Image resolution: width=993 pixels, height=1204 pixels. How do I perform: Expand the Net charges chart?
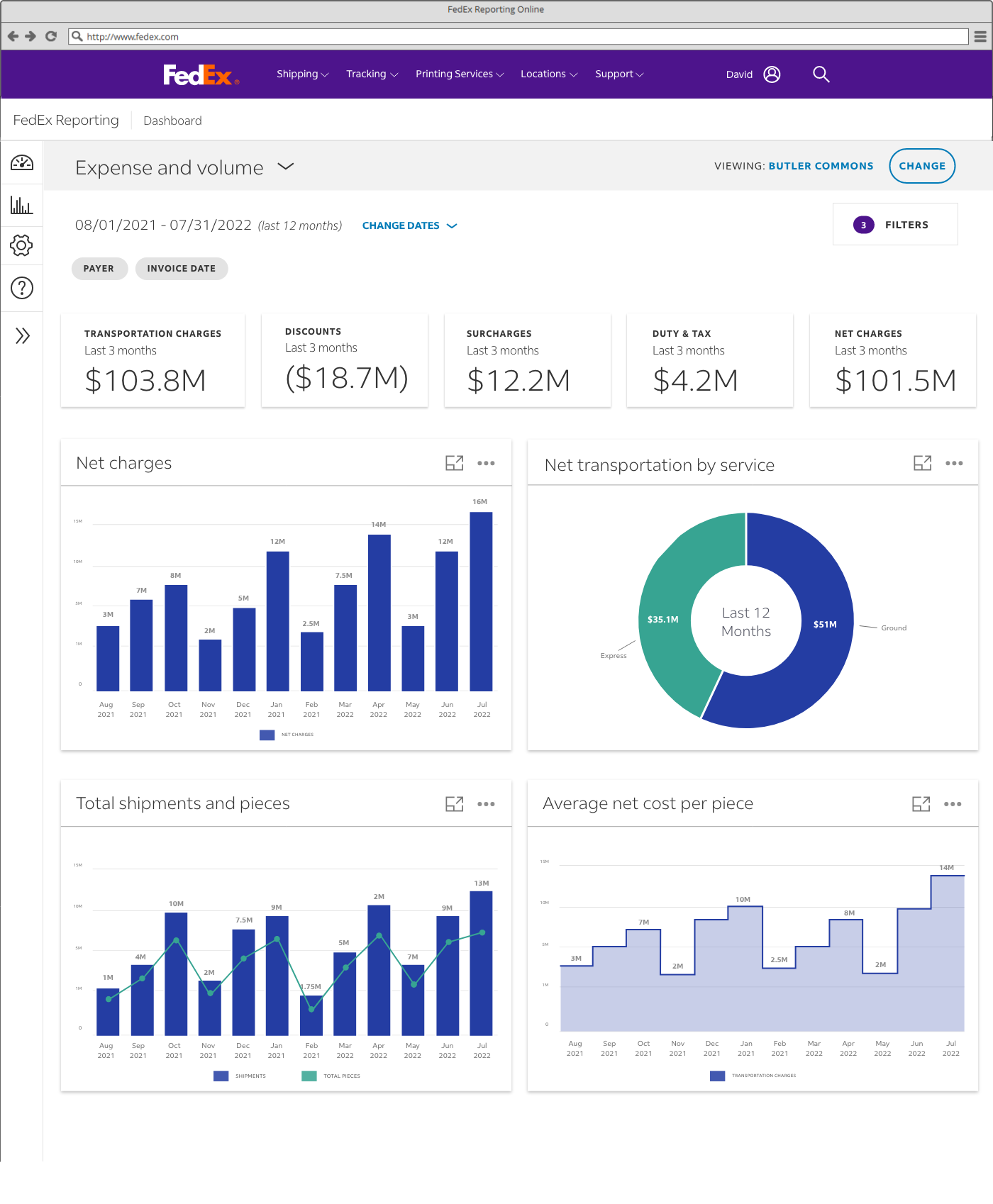click(x=454, y=463)
